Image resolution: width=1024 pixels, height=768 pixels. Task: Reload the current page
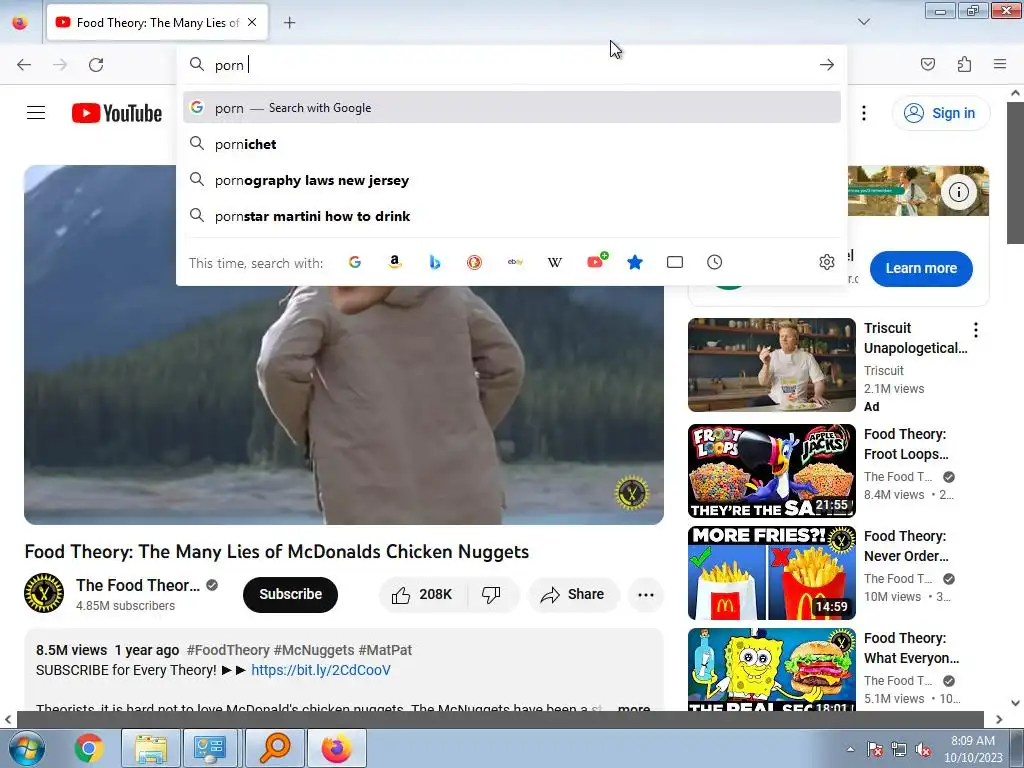[96, 65]
